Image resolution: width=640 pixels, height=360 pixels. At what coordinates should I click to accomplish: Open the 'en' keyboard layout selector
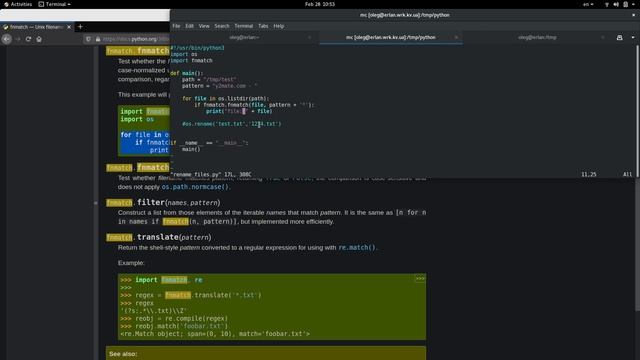click(588, 4)
